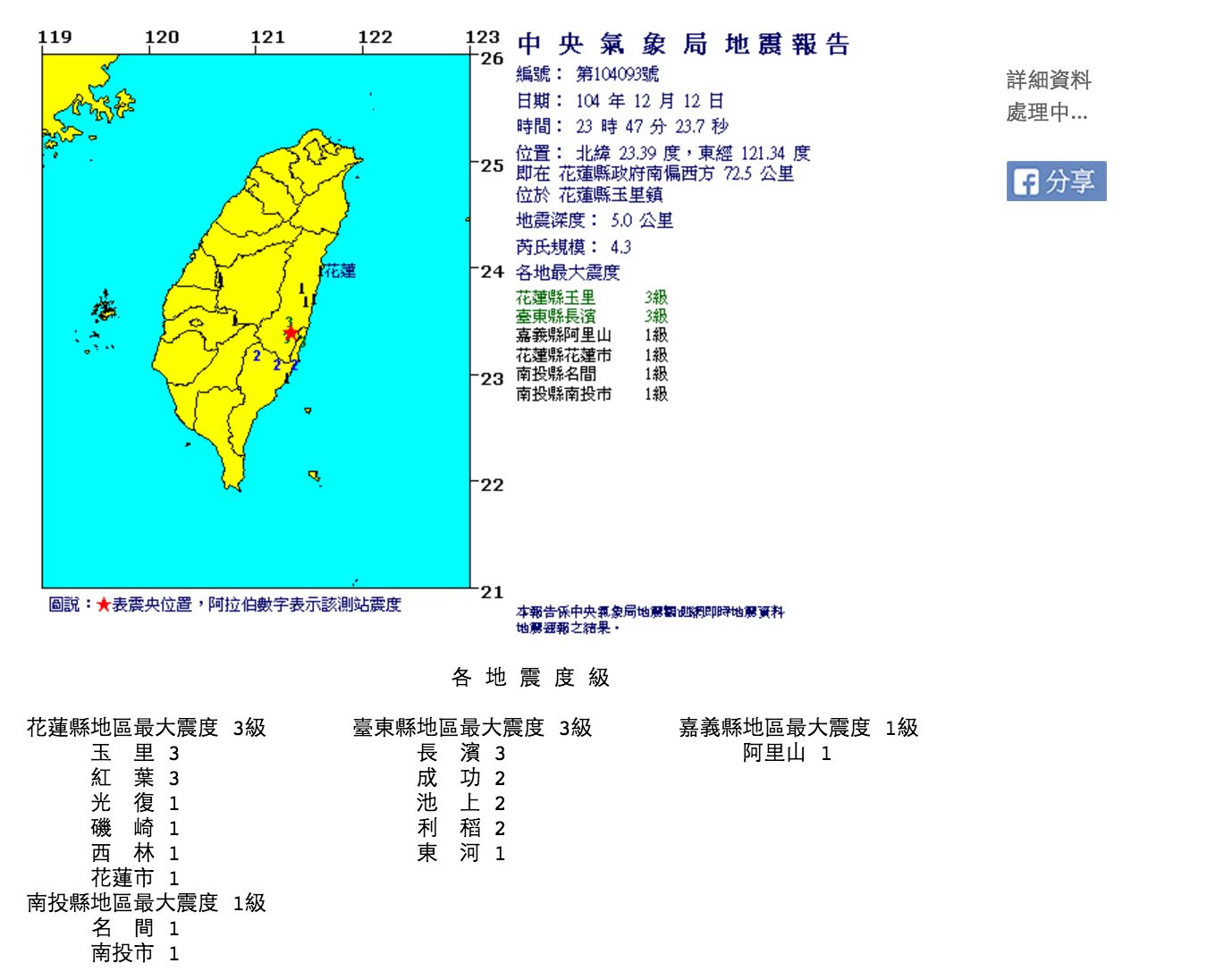This screenshot has width=1207, height=980.
Task: Click Orchid Island southeast of Taiwan
Action: pyautogui.click(x=315, y=476)
